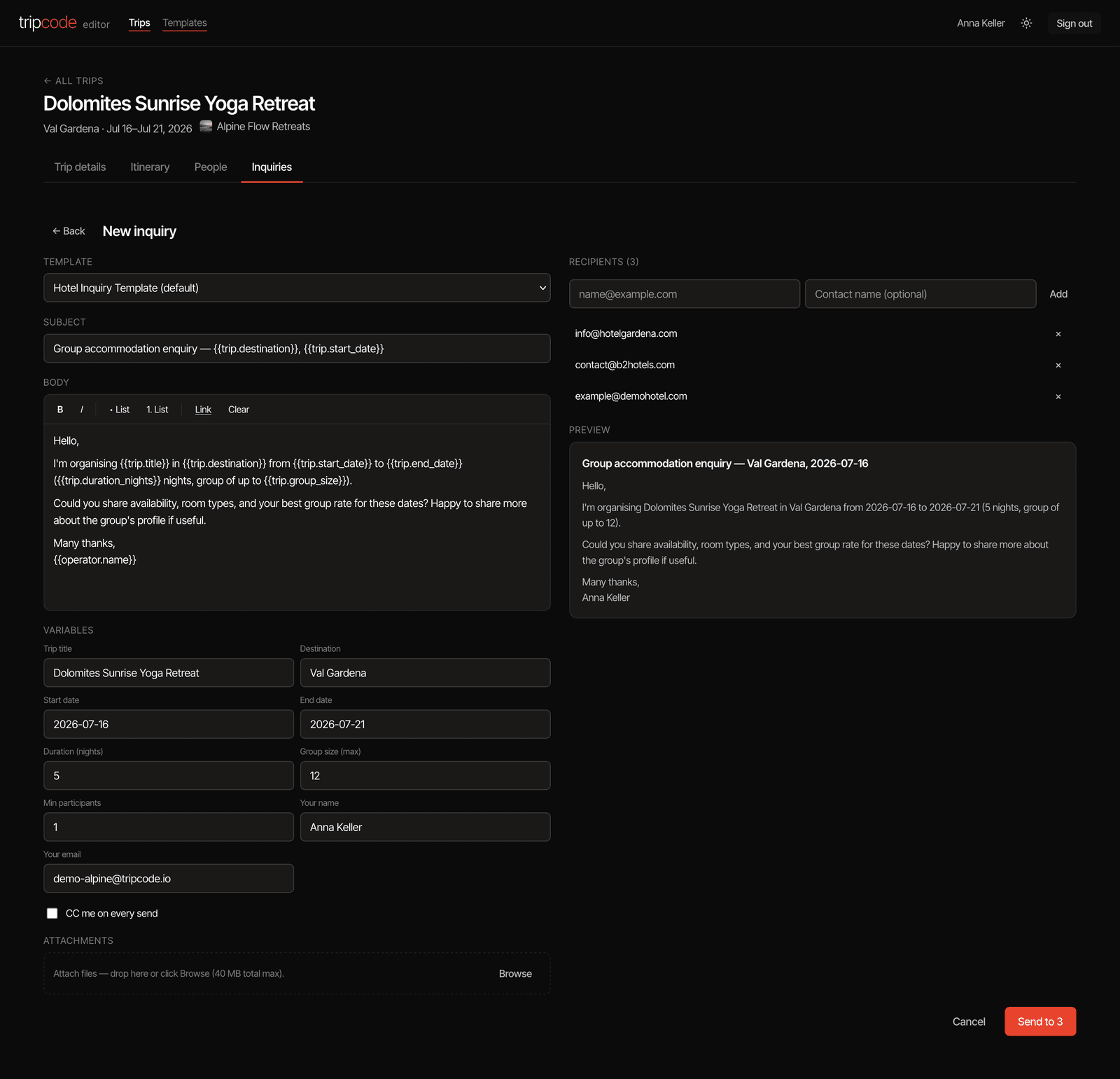
Task: Edit the Min participants field
Action: (169, 827)
